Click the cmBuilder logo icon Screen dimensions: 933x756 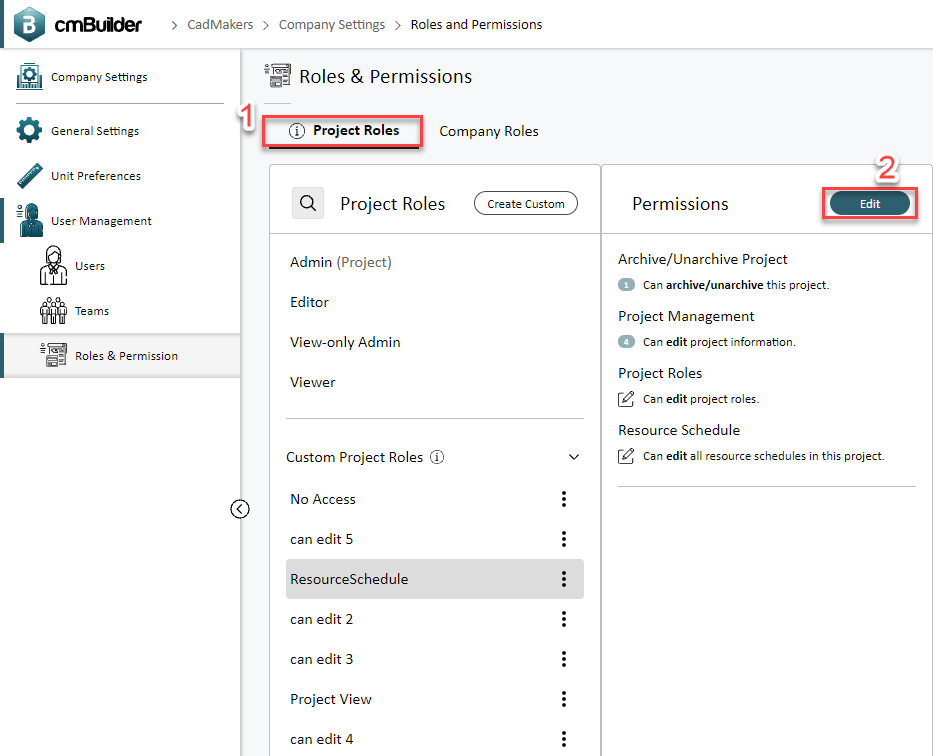click(29, 24)
